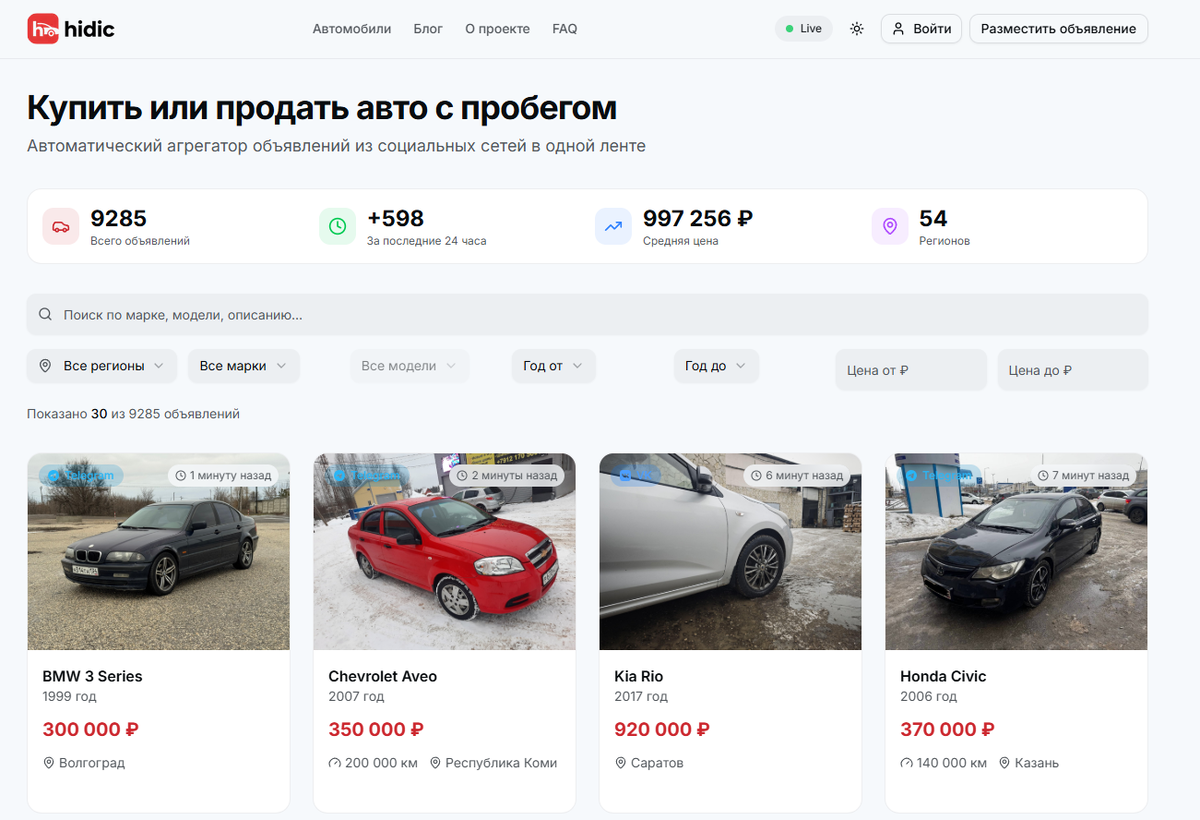Screen dimensions: 1200x820
Task: Click the Honda Civic title
Action: pos(943,676)
